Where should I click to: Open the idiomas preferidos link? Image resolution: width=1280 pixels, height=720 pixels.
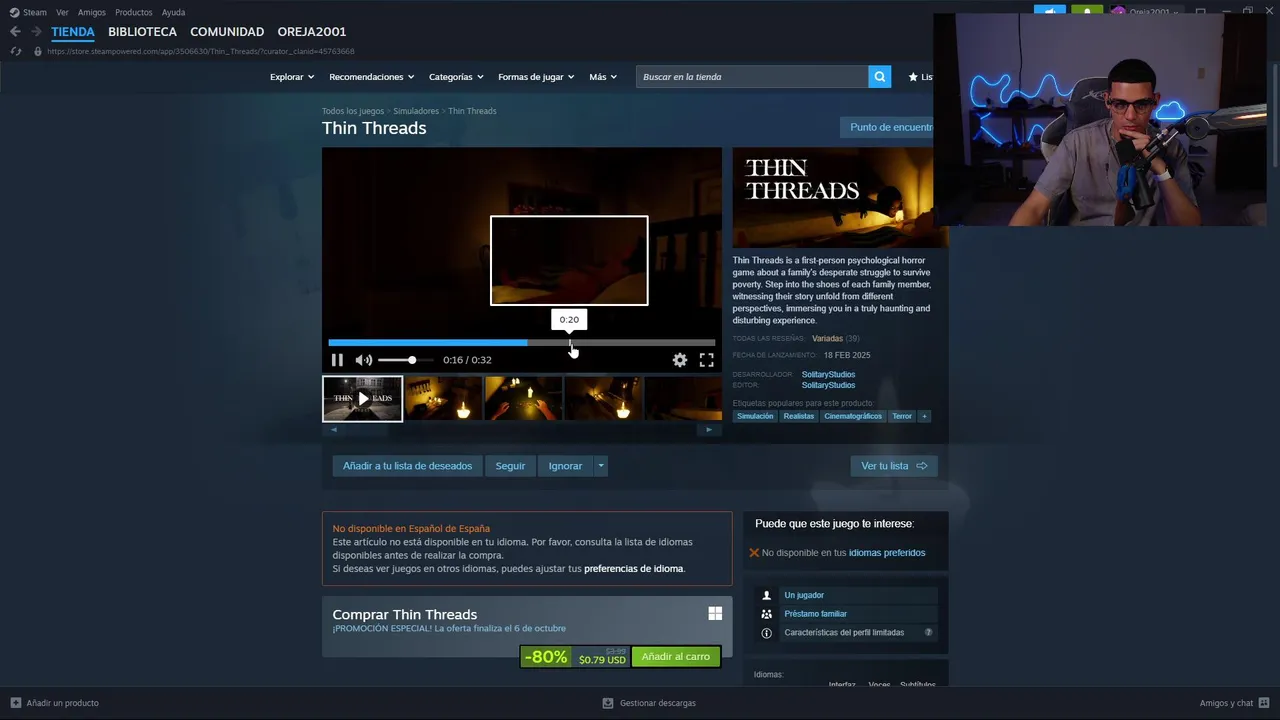coord(887,553)
